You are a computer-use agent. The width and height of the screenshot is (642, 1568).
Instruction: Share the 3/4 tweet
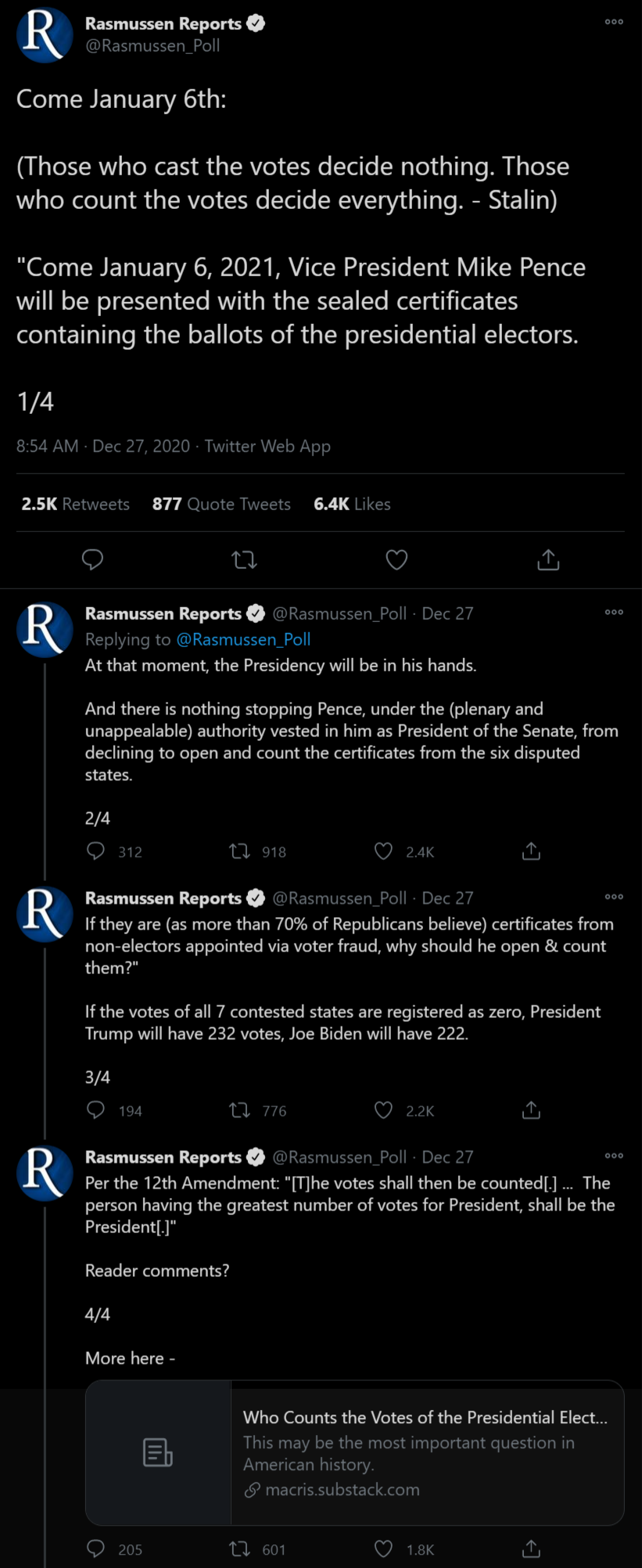(x=530, y=1110)
